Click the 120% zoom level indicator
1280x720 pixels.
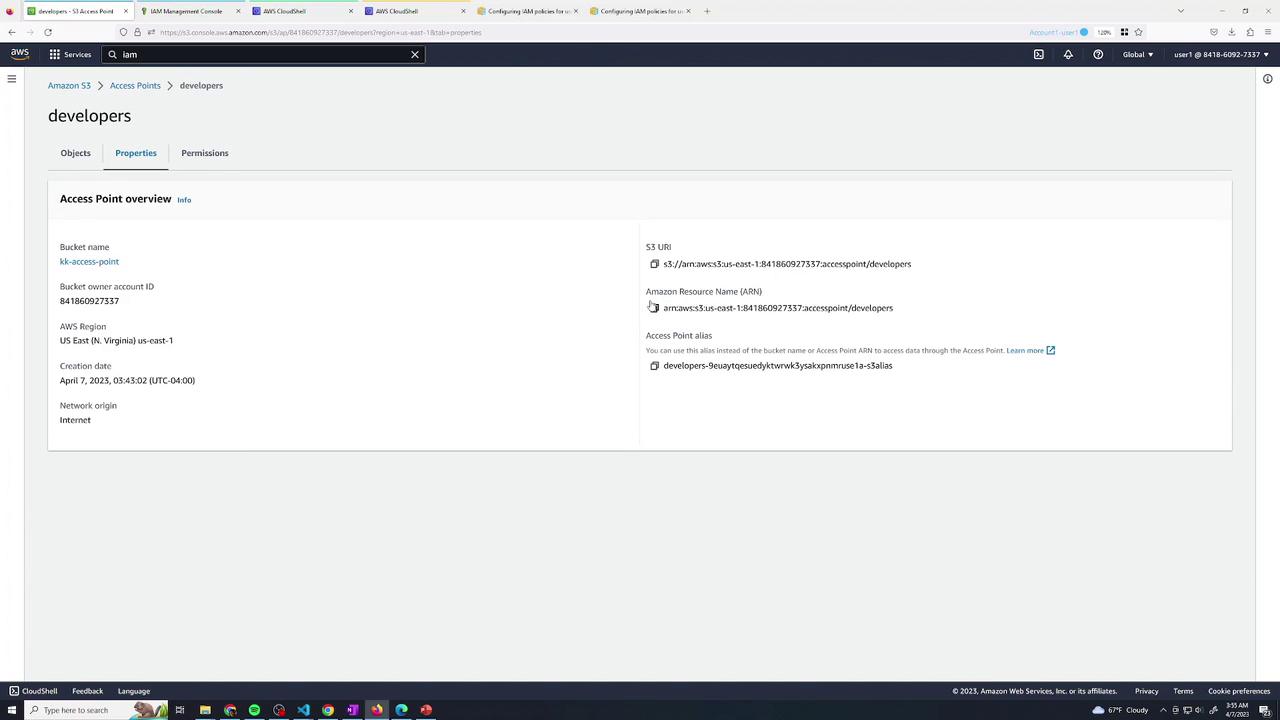[1104, 32]
